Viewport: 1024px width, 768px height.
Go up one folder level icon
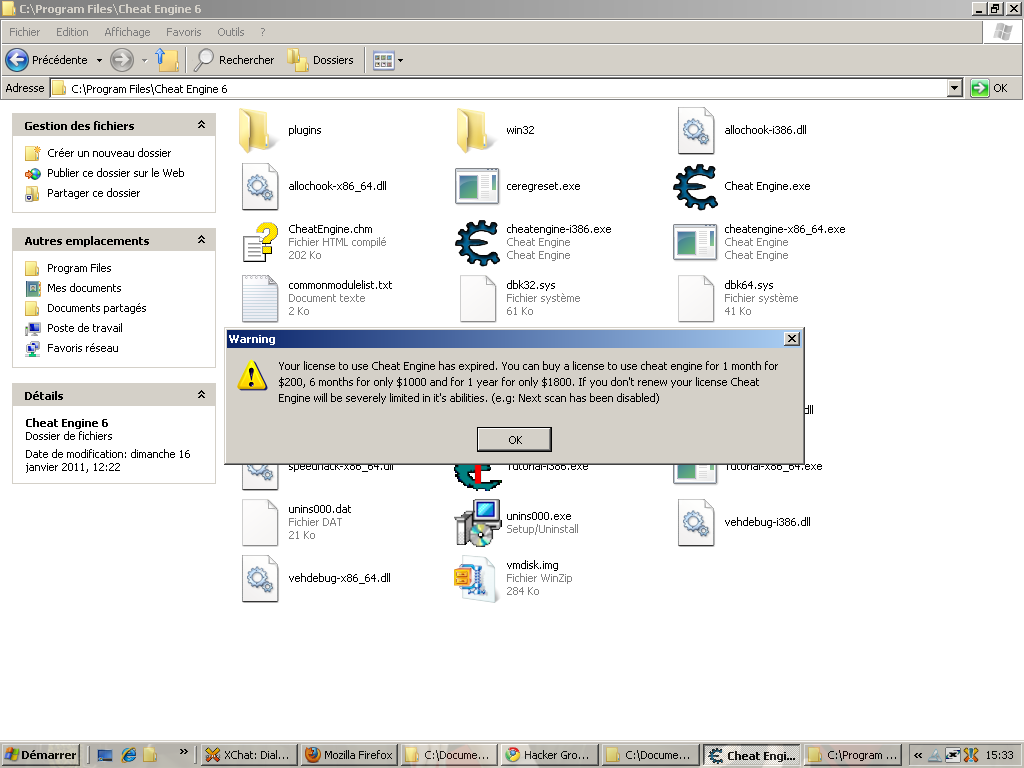click(x=167, y=60)
